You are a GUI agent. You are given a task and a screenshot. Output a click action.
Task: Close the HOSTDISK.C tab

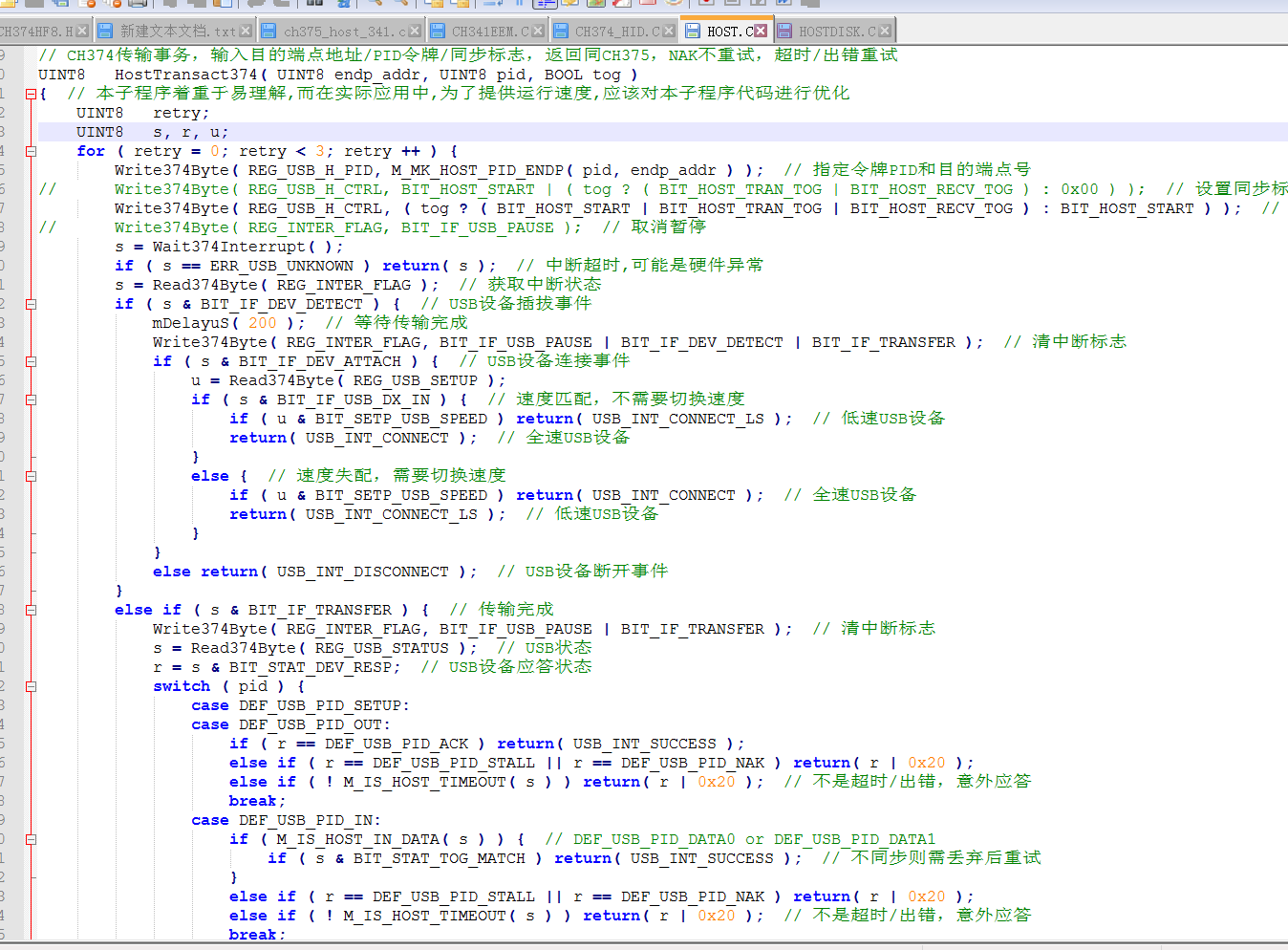[x=885, y=32]
